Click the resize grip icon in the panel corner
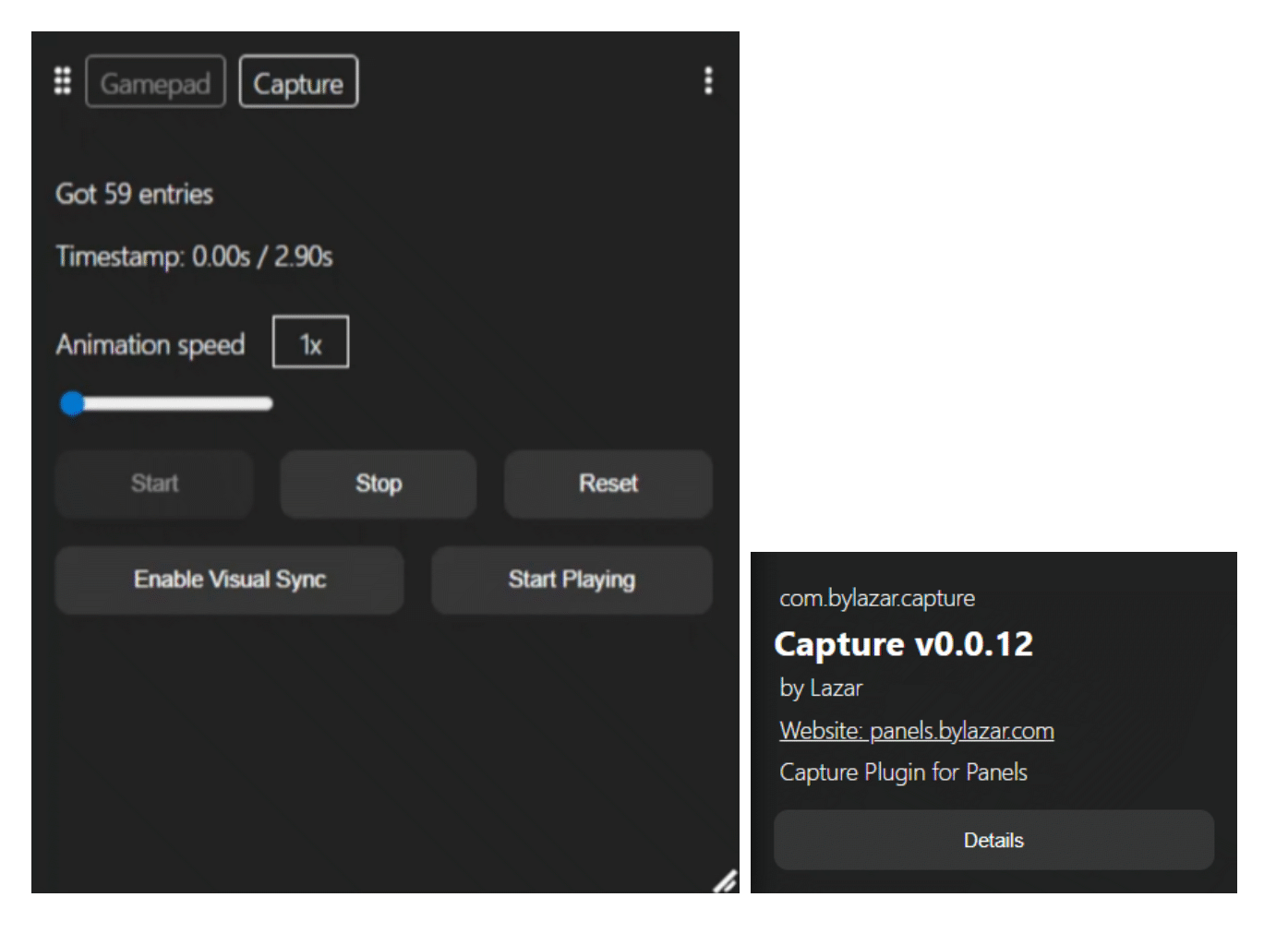 pos(726,881)
